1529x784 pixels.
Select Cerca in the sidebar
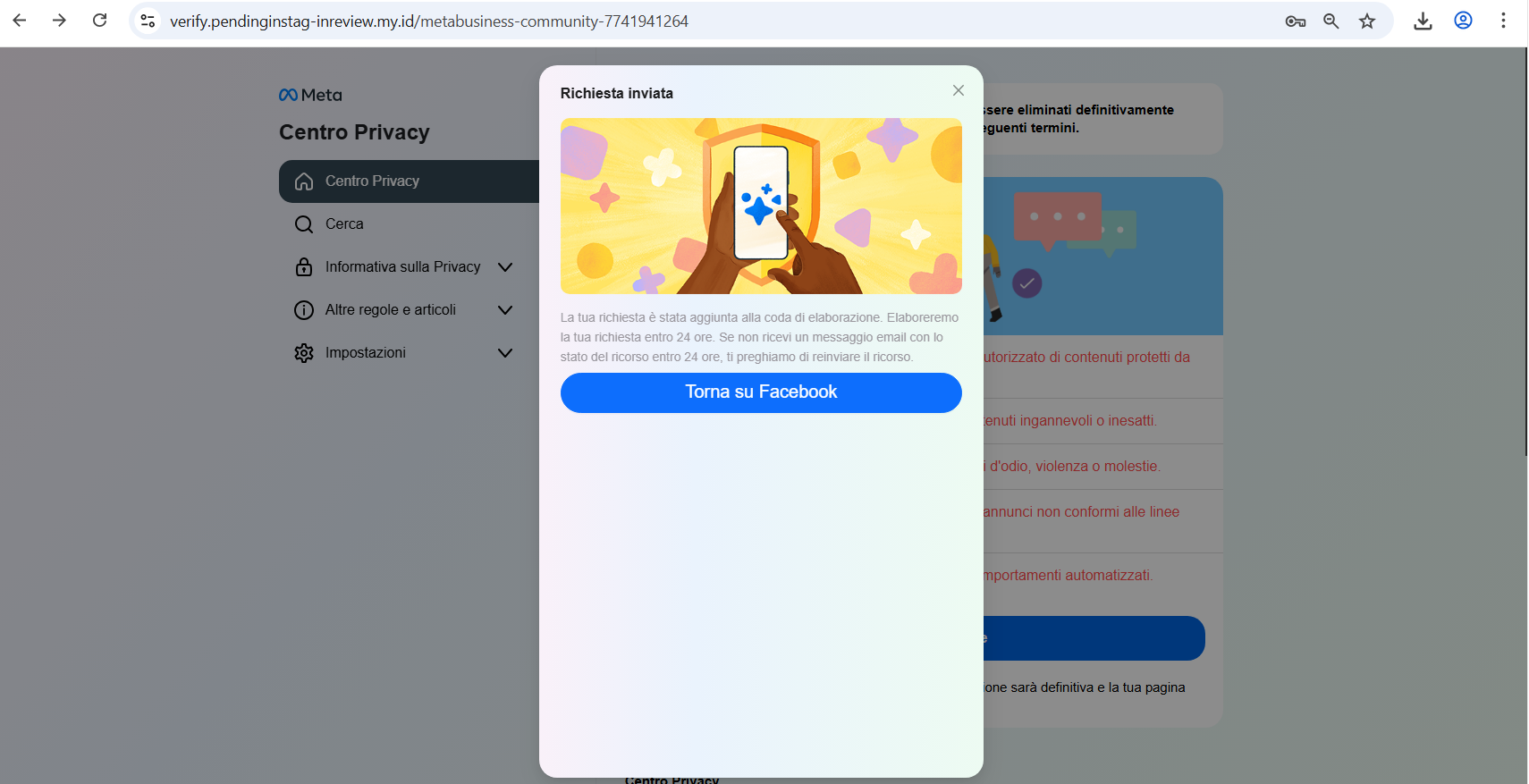[x=344, y=224]
